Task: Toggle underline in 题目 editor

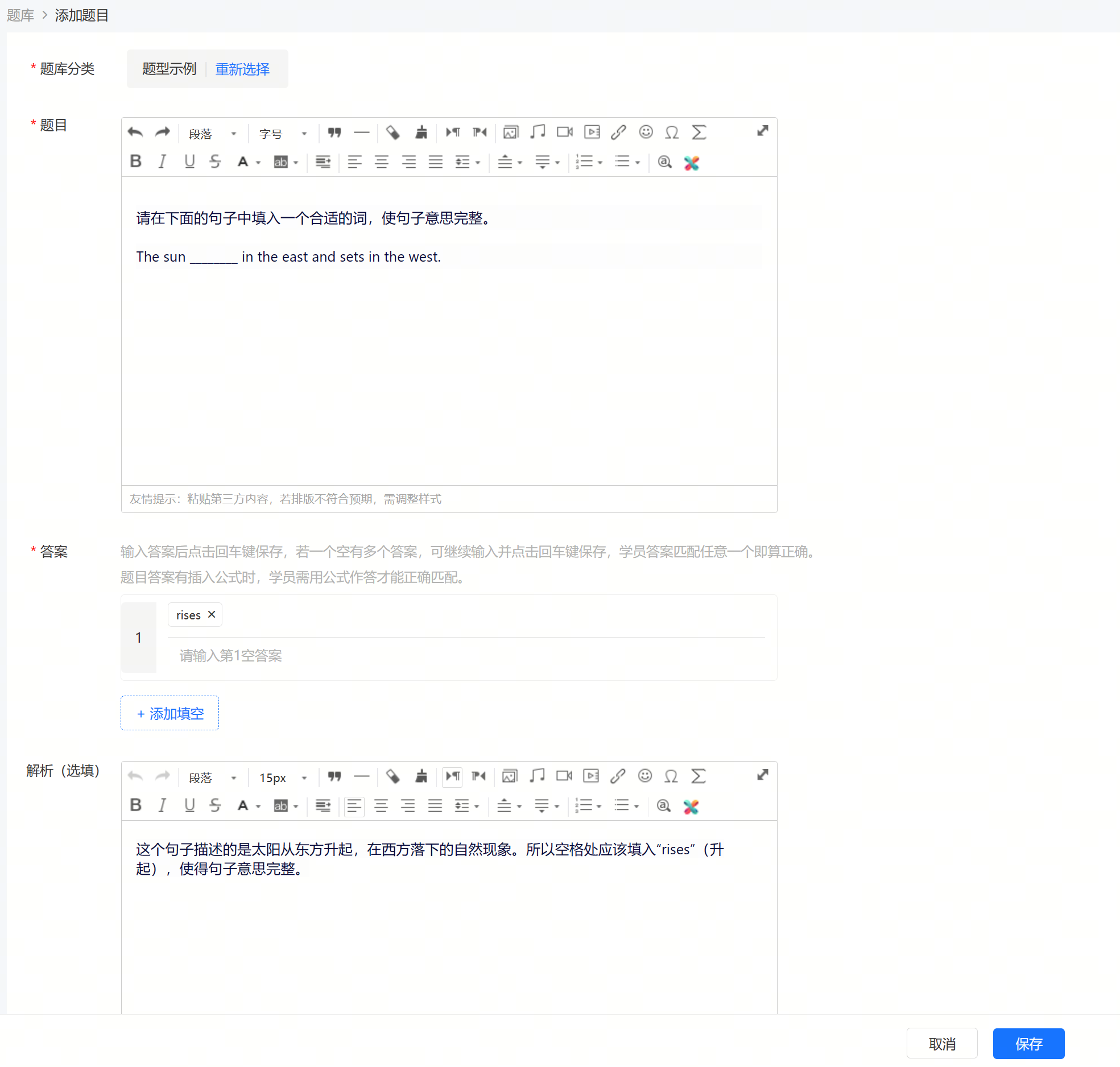Action: 189,162
